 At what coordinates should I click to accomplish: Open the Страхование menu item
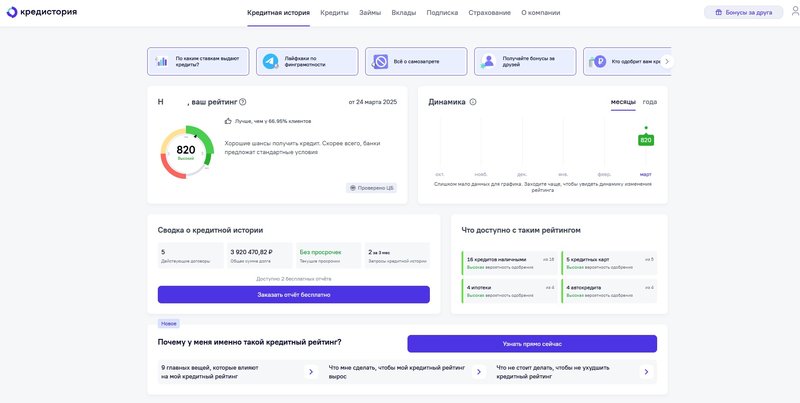point(489,13)
